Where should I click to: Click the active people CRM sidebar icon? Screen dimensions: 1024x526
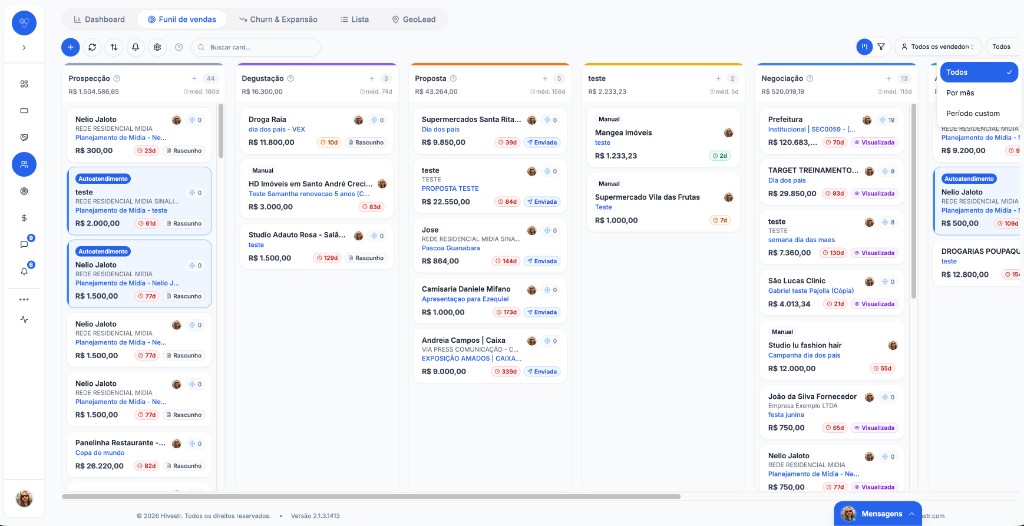[24, 164]
